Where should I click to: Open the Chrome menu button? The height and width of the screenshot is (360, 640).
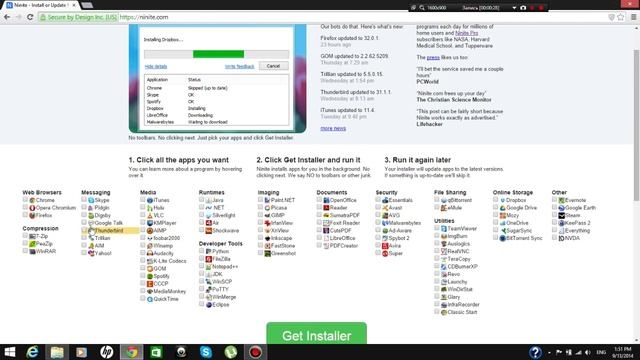tap(633, 17)
